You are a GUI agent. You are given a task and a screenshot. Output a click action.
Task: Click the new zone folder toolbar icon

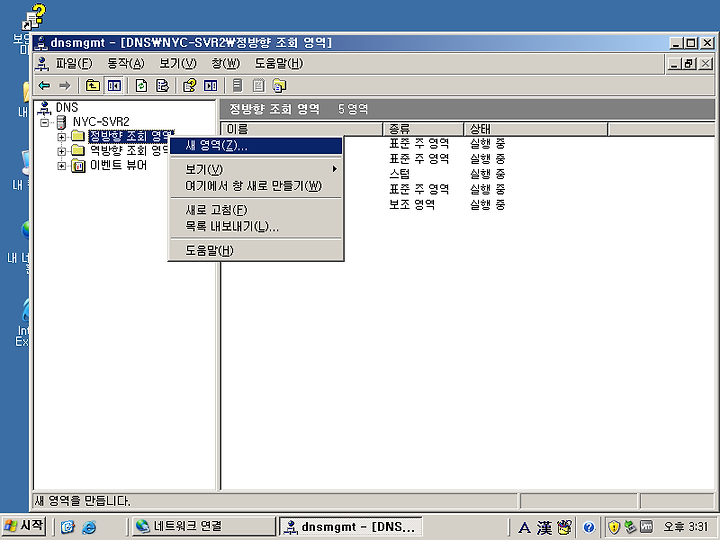tap(279, 85)
